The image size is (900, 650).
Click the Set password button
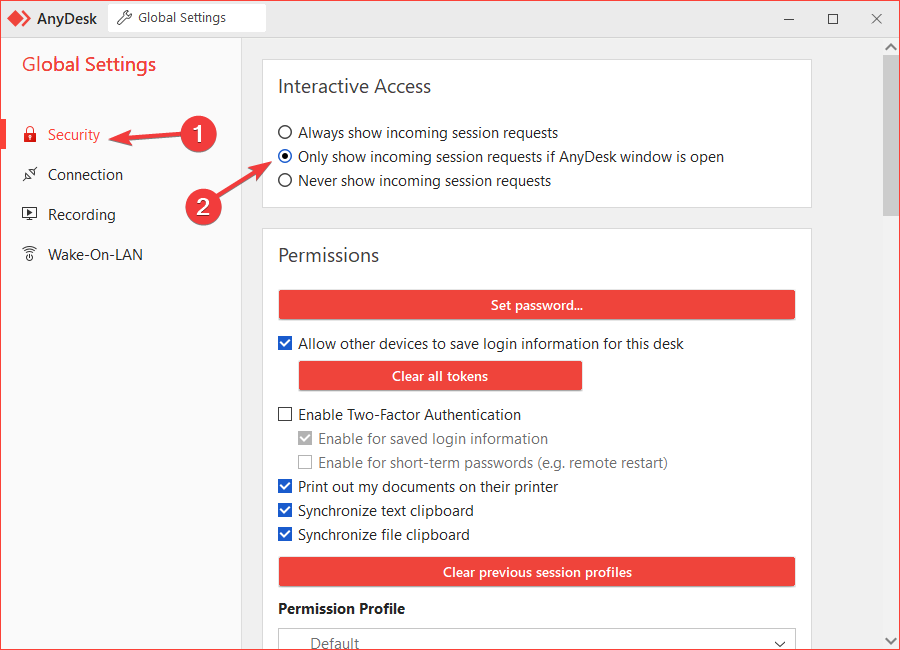(x=537, y=305)
